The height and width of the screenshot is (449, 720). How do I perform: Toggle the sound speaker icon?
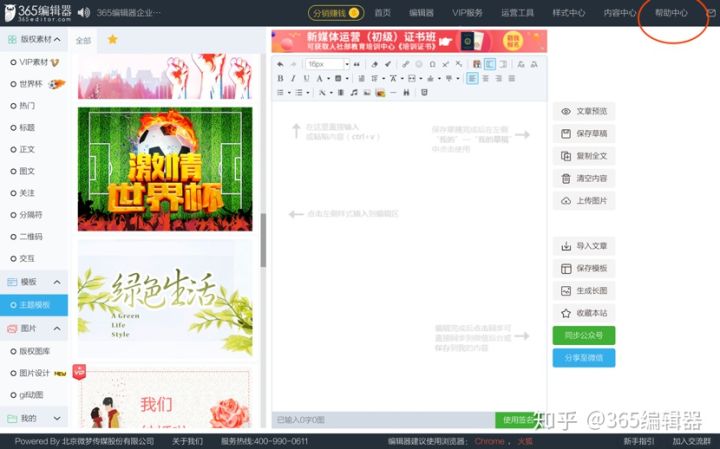(x=84, y=12)
